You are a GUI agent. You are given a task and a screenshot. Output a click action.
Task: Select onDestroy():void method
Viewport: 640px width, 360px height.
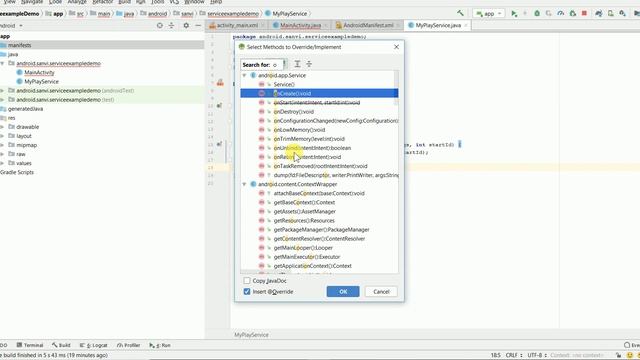[293, 111]
